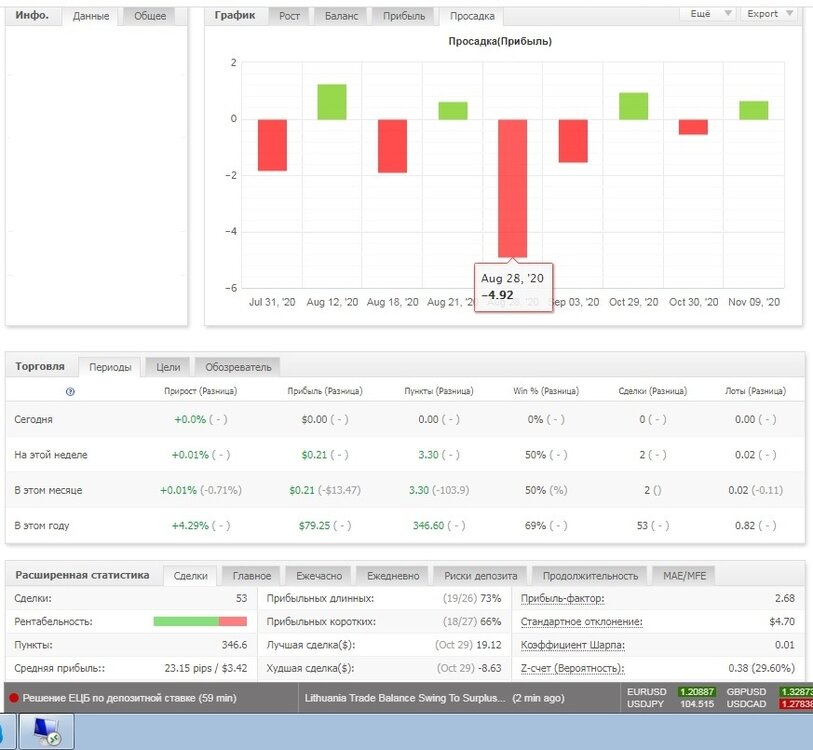
Task: Open the Главное statistics tab
Action: (251, 576)
